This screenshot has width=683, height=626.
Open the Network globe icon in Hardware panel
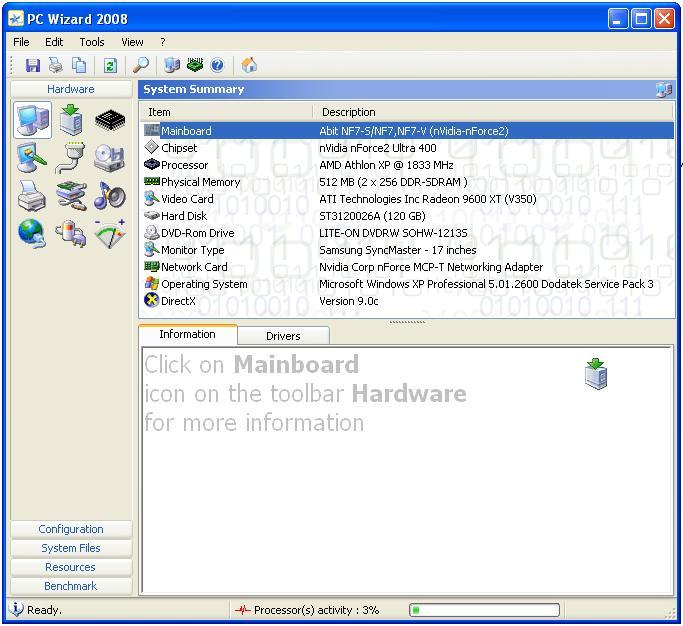32,233
